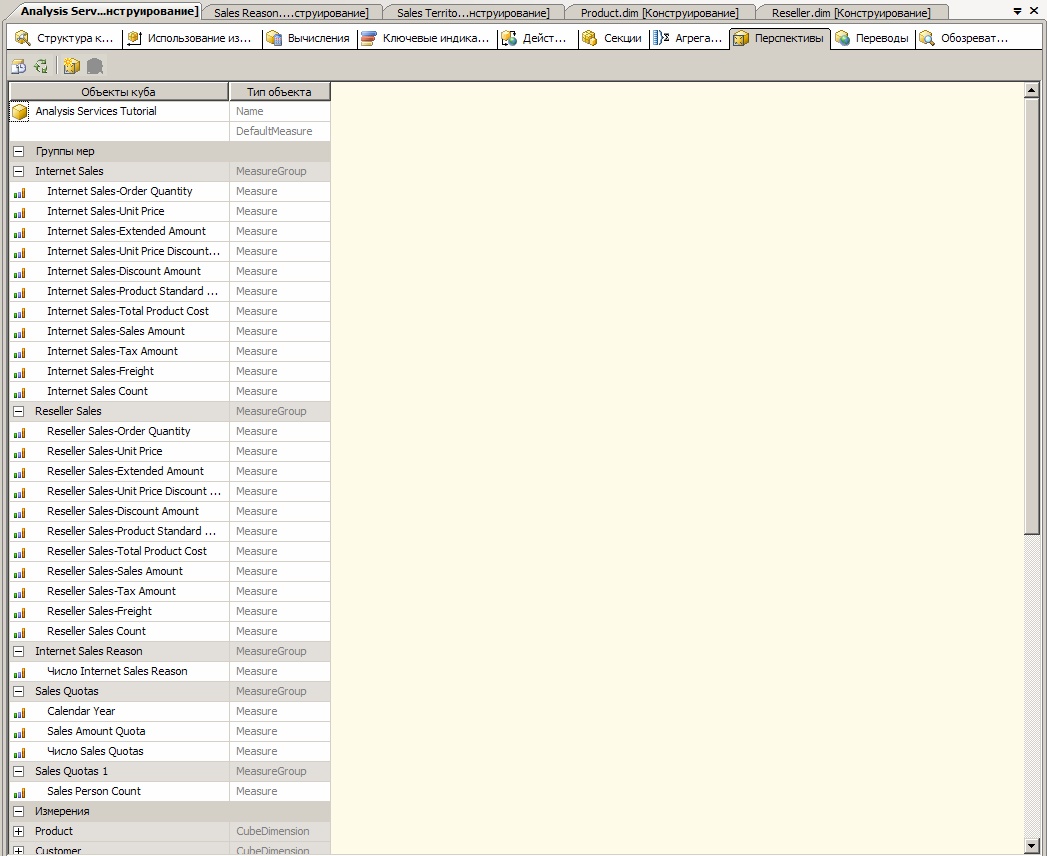Click the measure icon for Internet Sales-Sales Amount

(20, 333)
